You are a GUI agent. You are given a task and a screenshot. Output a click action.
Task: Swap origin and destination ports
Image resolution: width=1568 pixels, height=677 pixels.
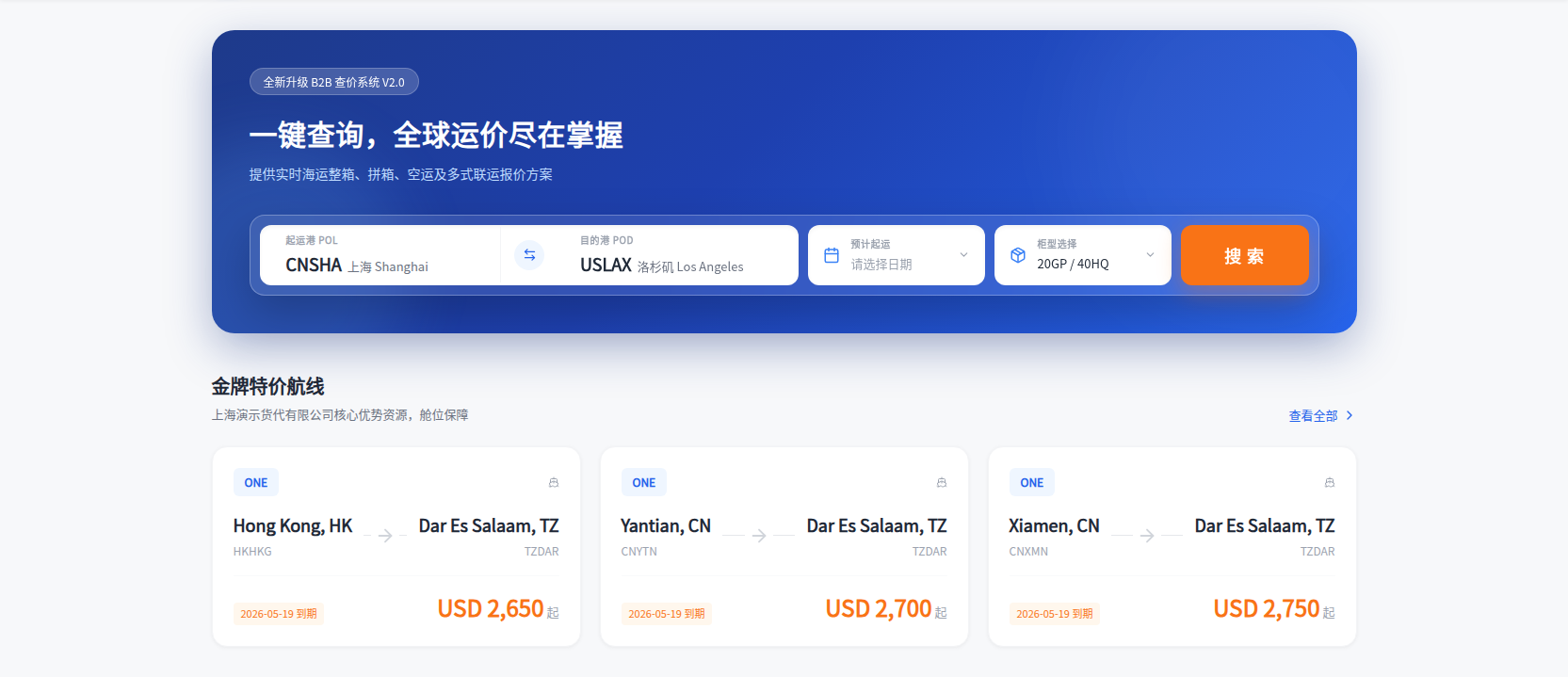coord(529,255)
